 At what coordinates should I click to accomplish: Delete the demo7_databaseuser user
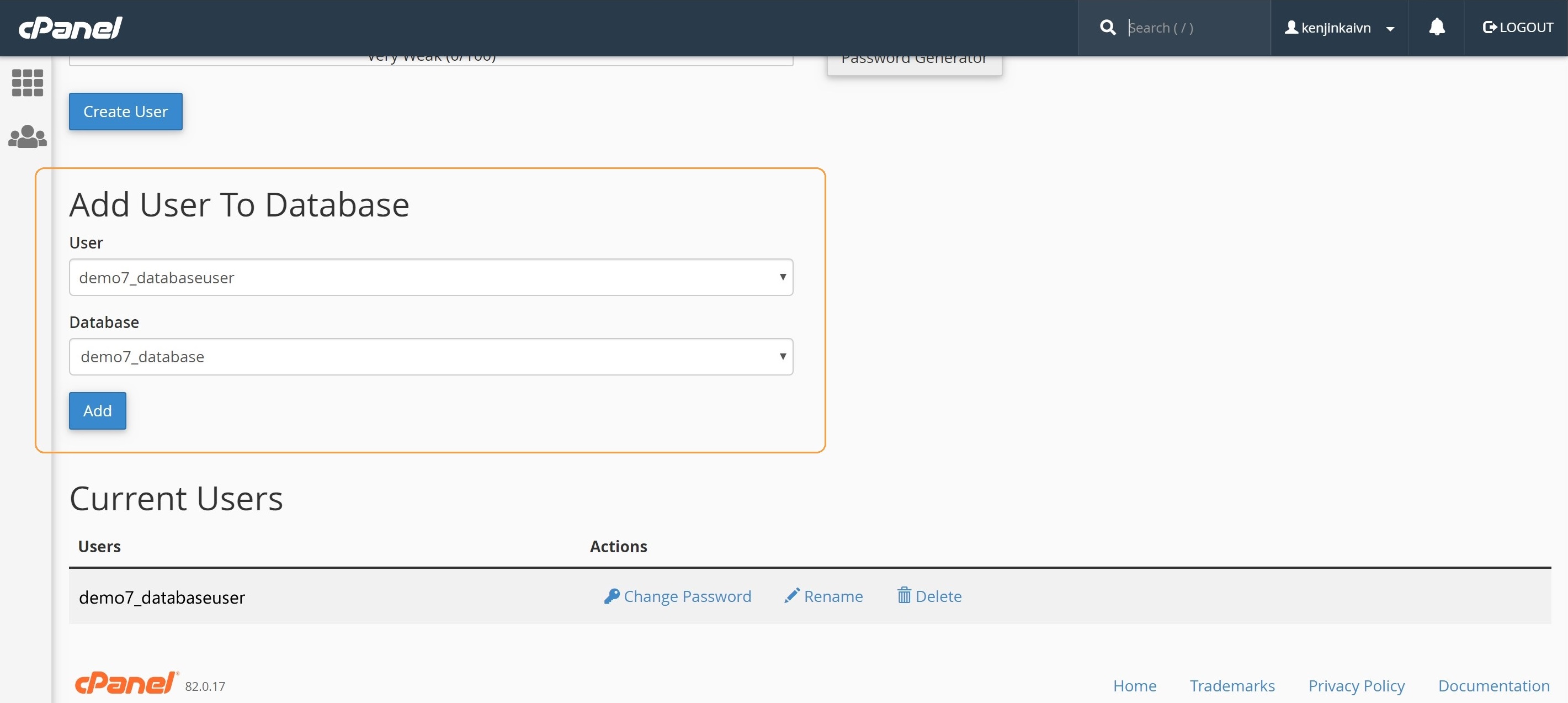pyautogui.click(x=929, y=596)
